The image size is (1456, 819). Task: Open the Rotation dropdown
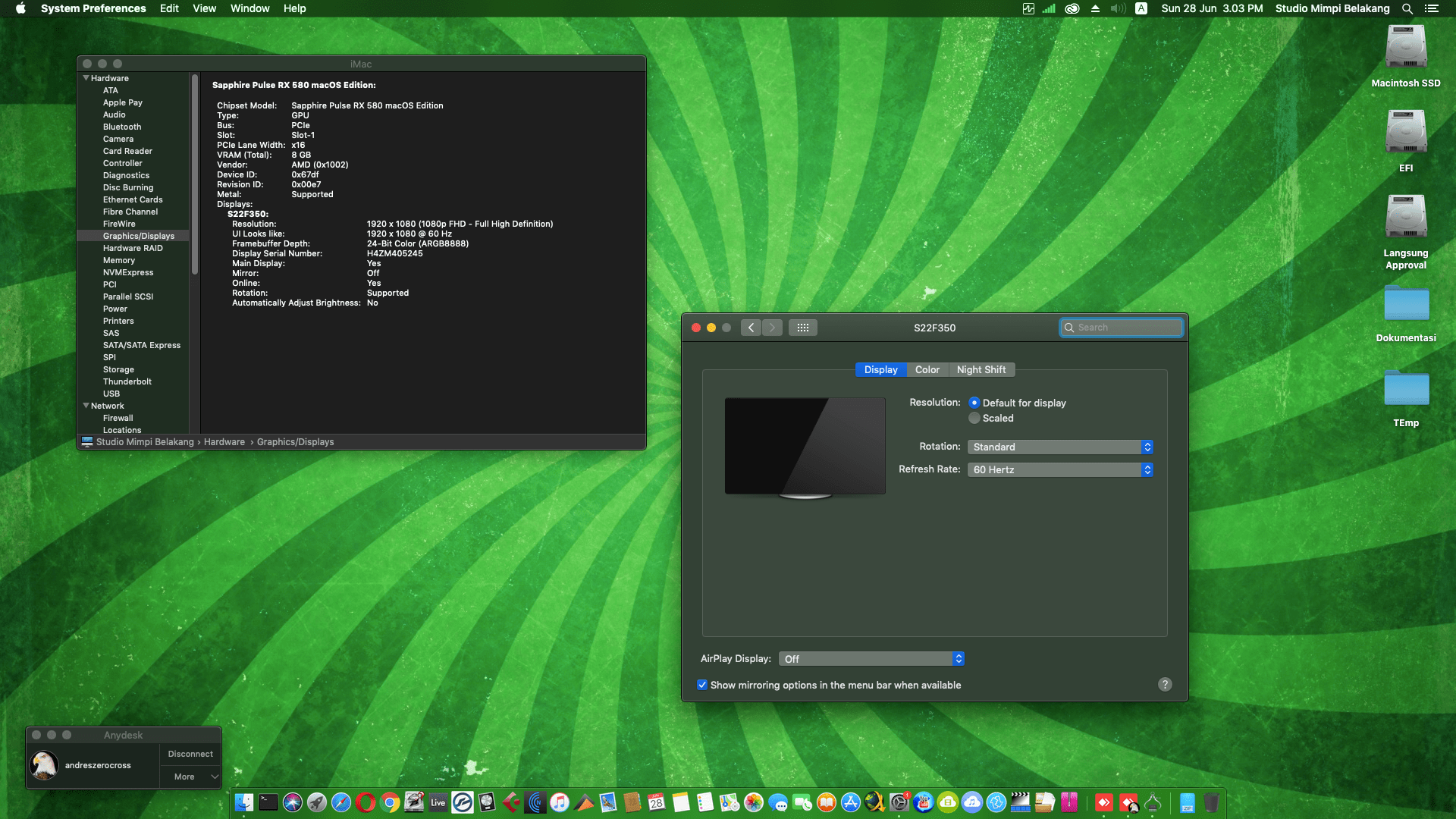coord(1059,447)
